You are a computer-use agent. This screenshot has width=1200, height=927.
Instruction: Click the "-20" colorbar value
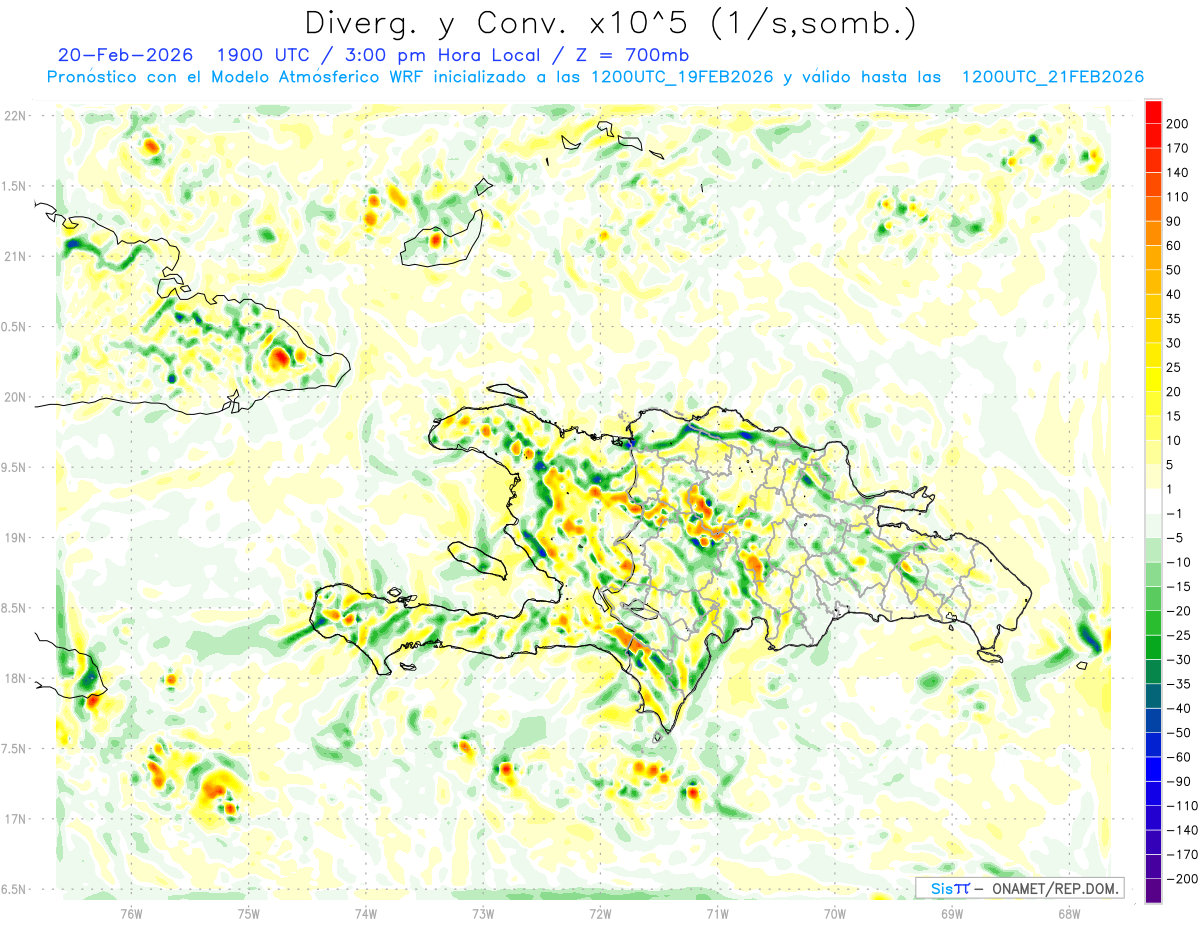point(1181,611)
